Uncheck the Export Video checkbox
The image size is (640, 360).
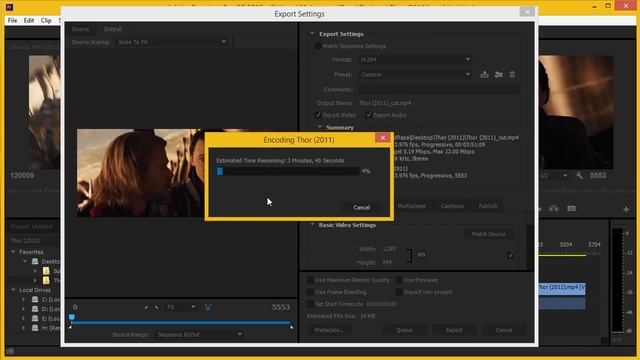318,115
